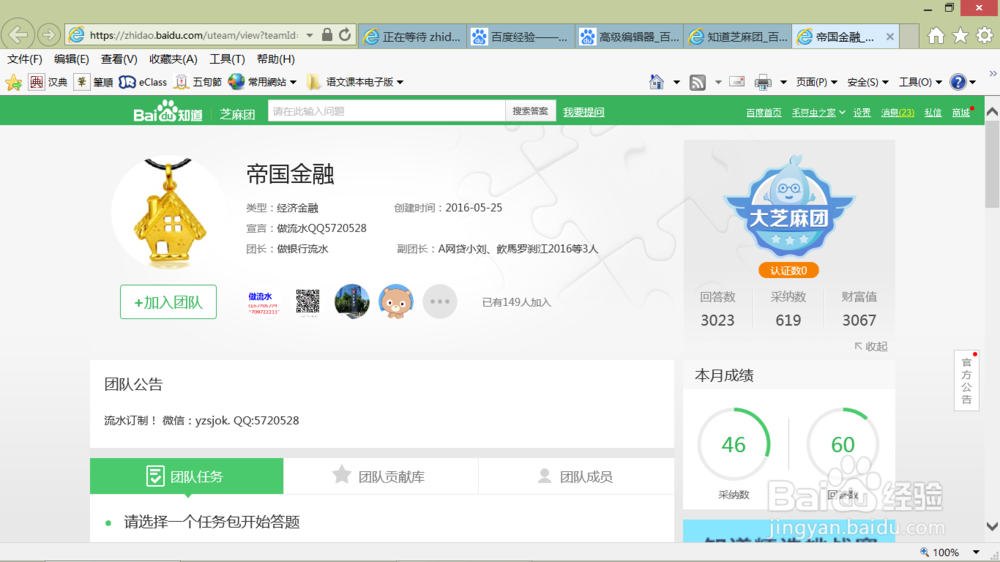
Task: Open the 收藏夹(A) menu
Action: (173, 59)
